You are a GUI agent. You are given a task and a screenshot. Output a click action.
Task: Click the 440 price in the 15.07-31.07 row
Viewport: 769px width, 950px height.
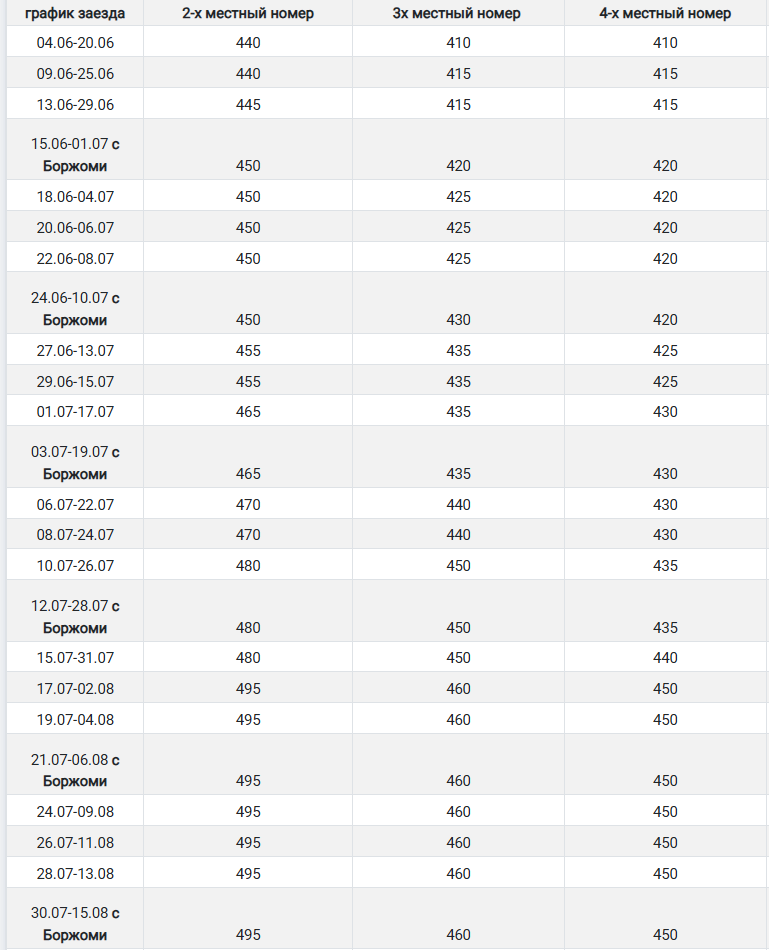point(665,658)
